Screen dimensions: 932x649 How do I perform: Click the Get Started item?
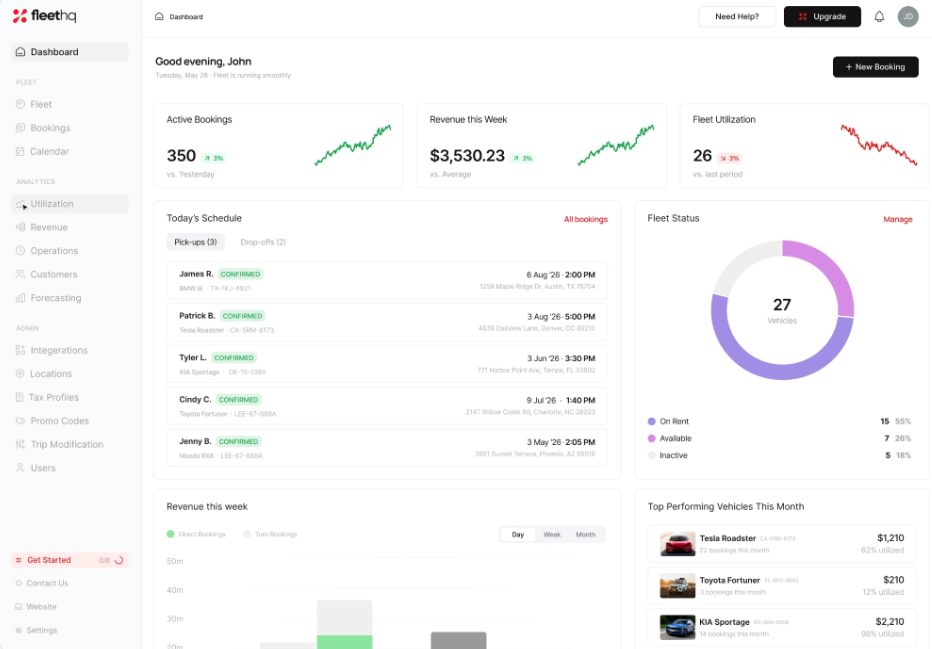pos(70,560)
